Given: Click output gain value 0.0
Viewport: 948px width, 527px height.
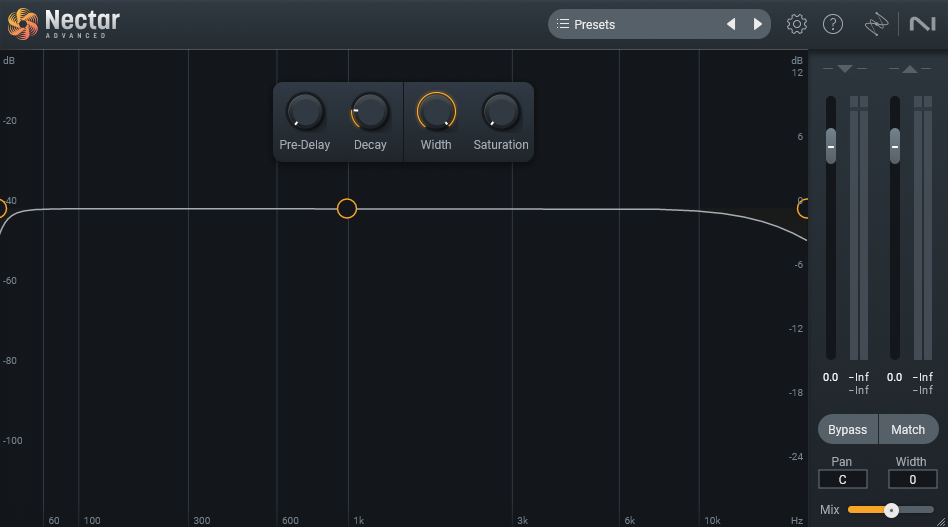Looking at the screenshot, I should coord(895,377).
